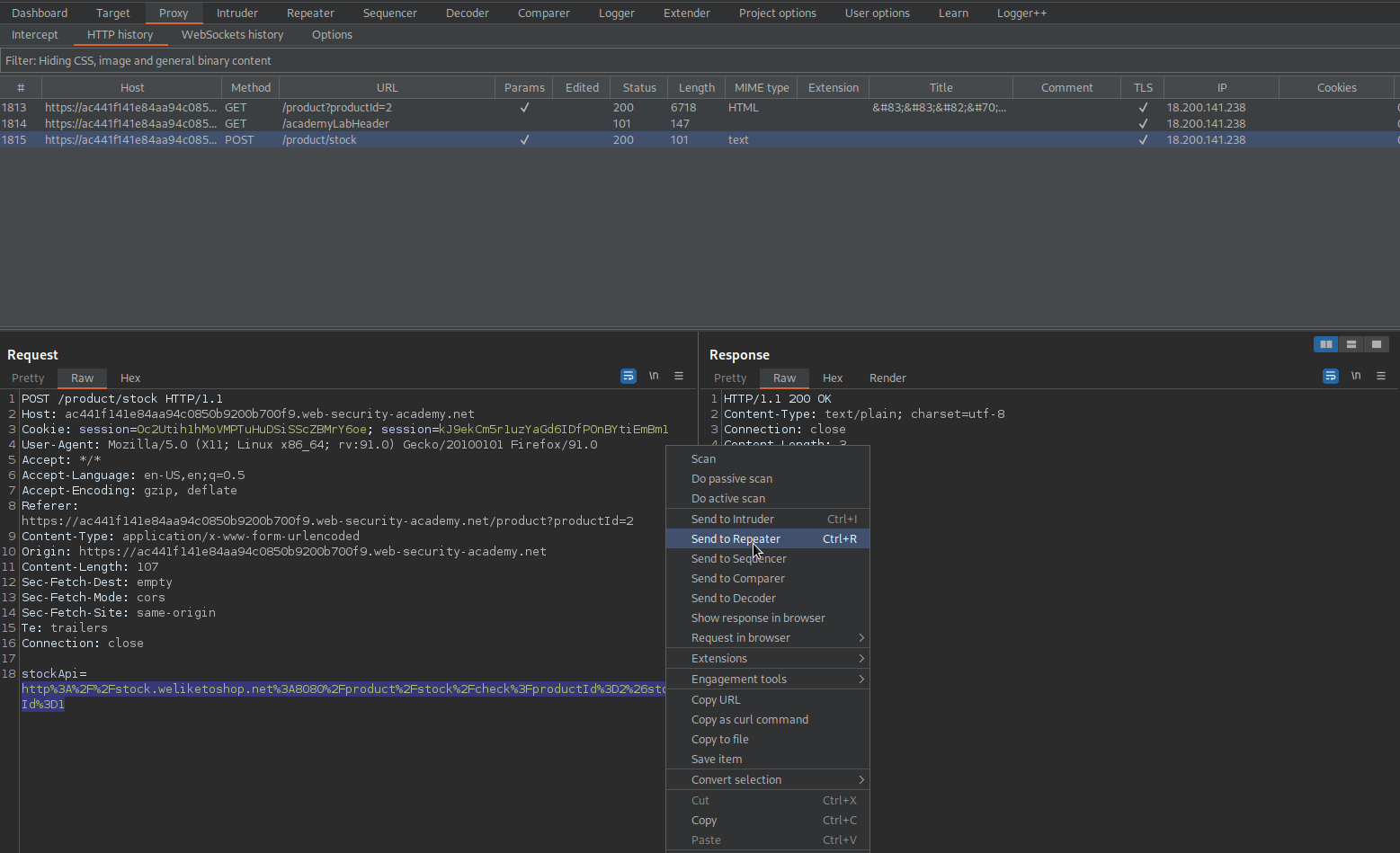Open the Project options tab
1400x853 pixels.
pos(778,13)
